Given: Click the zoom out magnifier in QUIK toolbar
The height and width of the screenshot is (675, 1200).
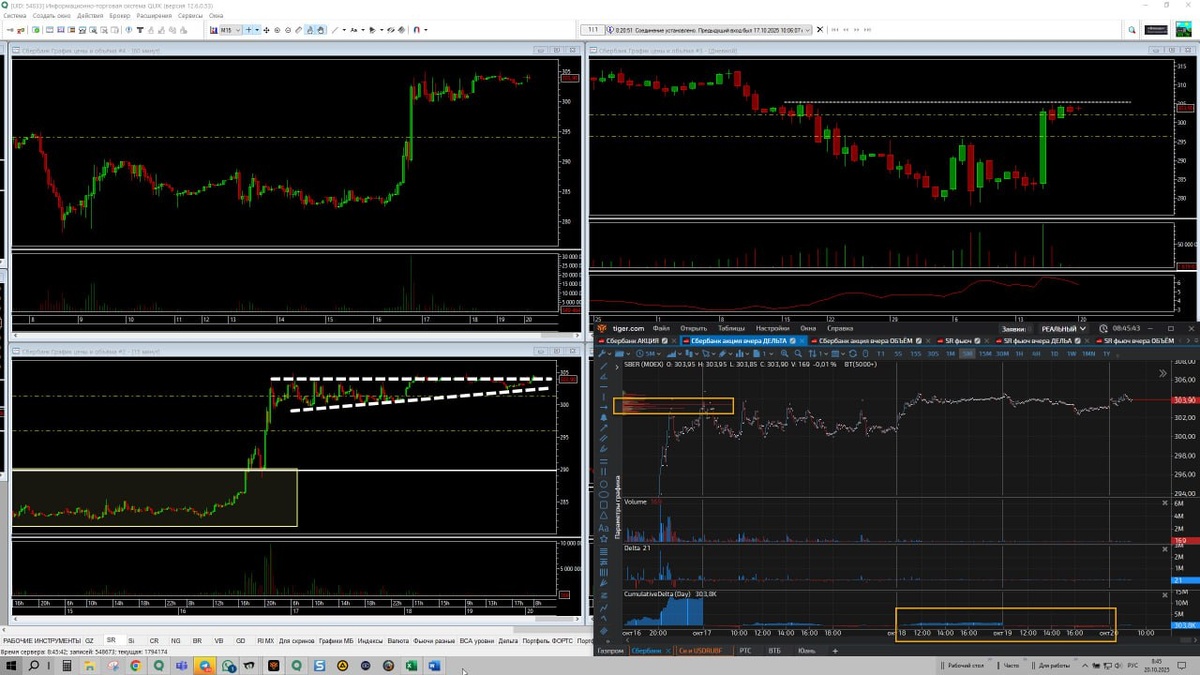Looking at the screenshot, I should tap(288, 30).
